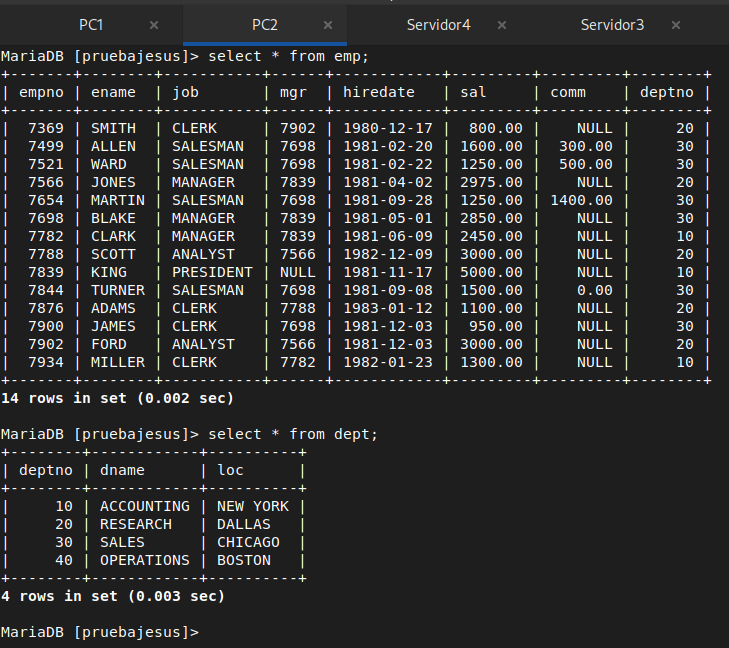Click '14 rows in set (0.002 sec)' line

(x=118, y=398)
